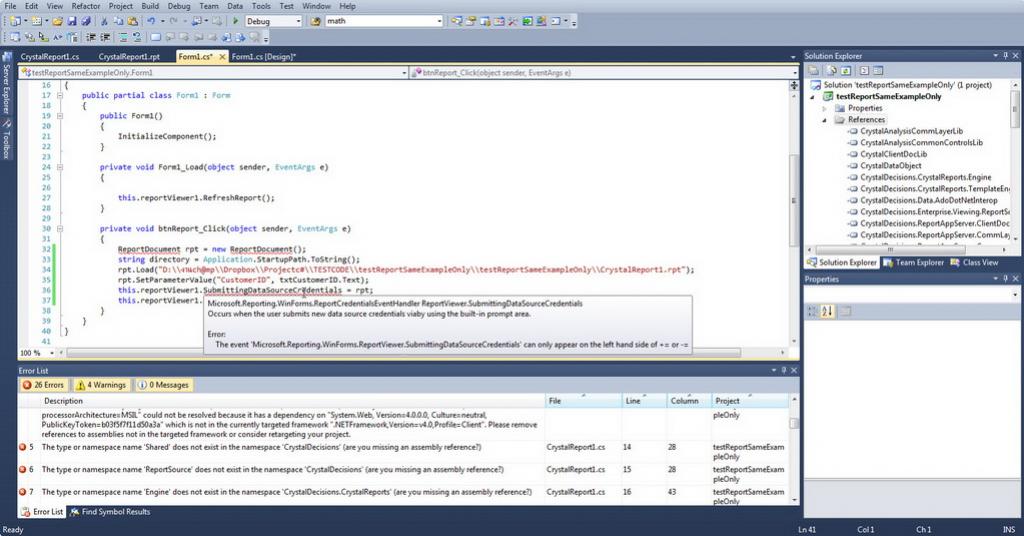Start debugging with the green play icon
Viewport: 1024px width, 536px height.
(x=236, y=21)
